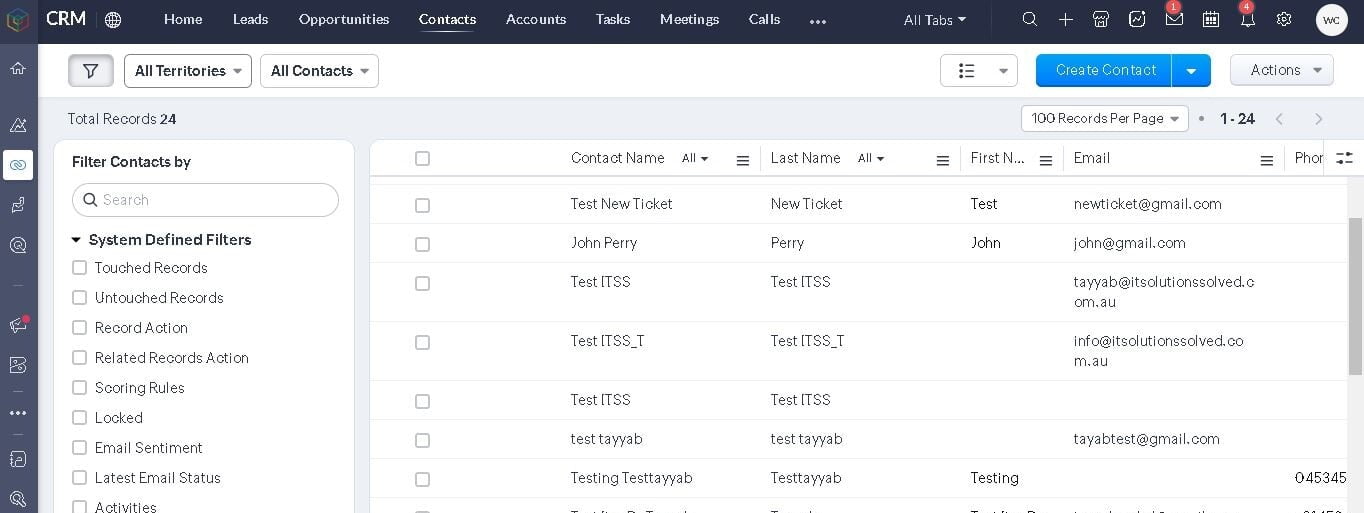Select the John Perry row checkbox
1364x513 pixels.
(422, 244)
